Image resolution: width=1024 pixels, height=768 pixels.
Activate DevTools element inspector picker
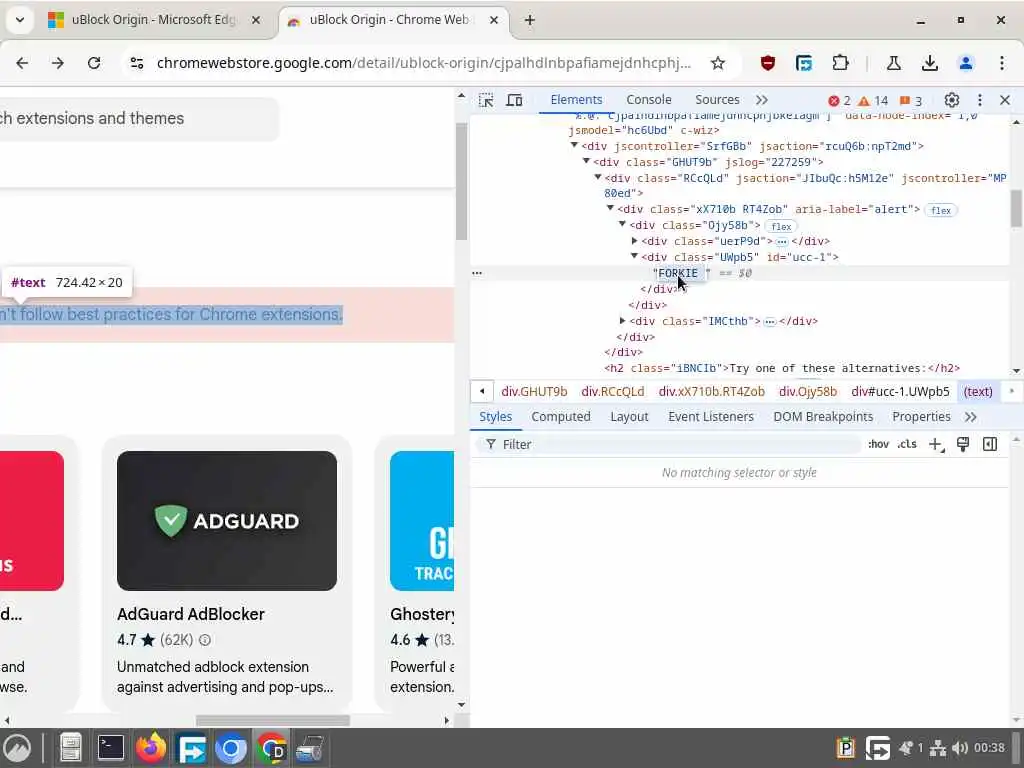[x=486, y=100]
